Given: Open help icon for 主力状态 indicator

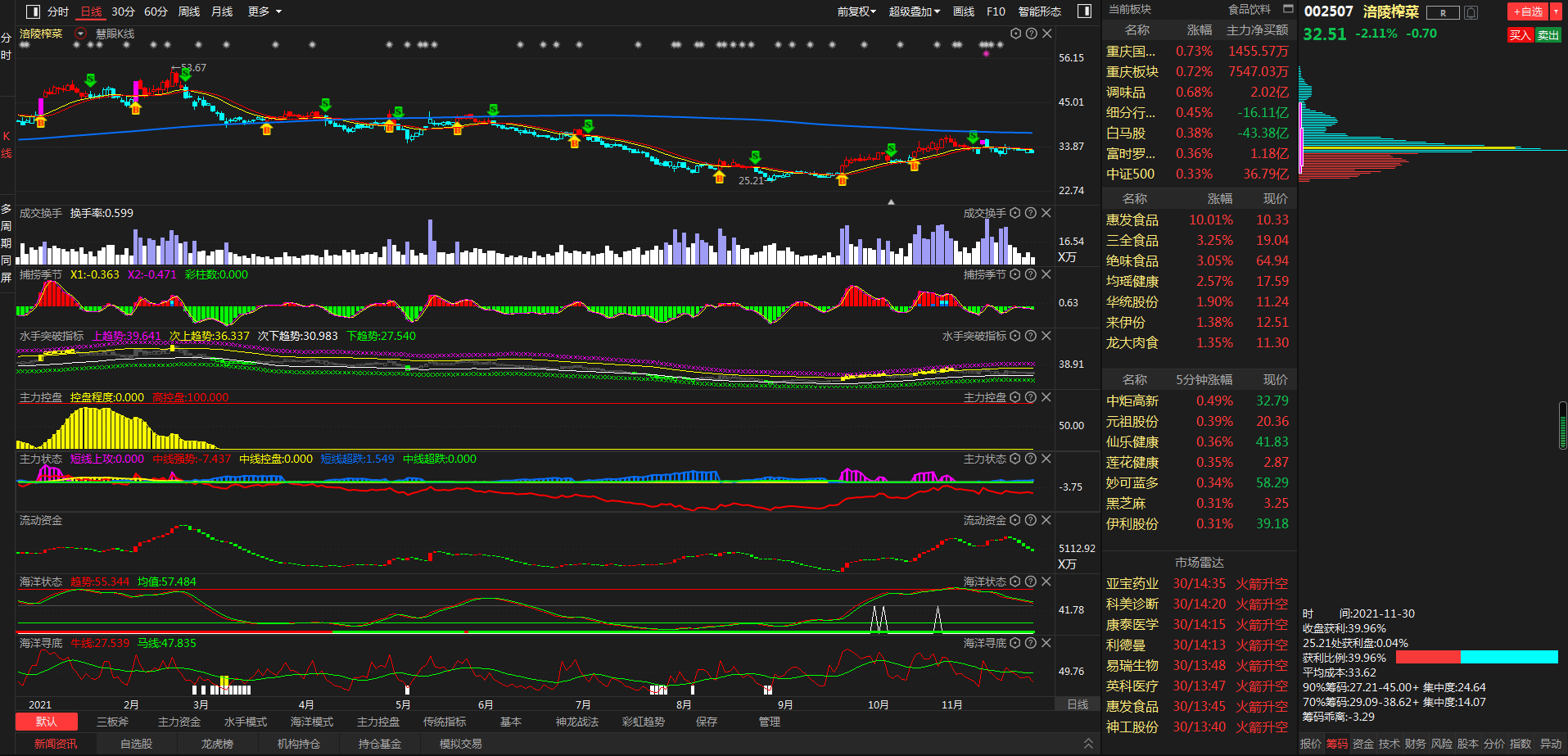Looking at the screenshot, I should click(x=1031, y=459).
